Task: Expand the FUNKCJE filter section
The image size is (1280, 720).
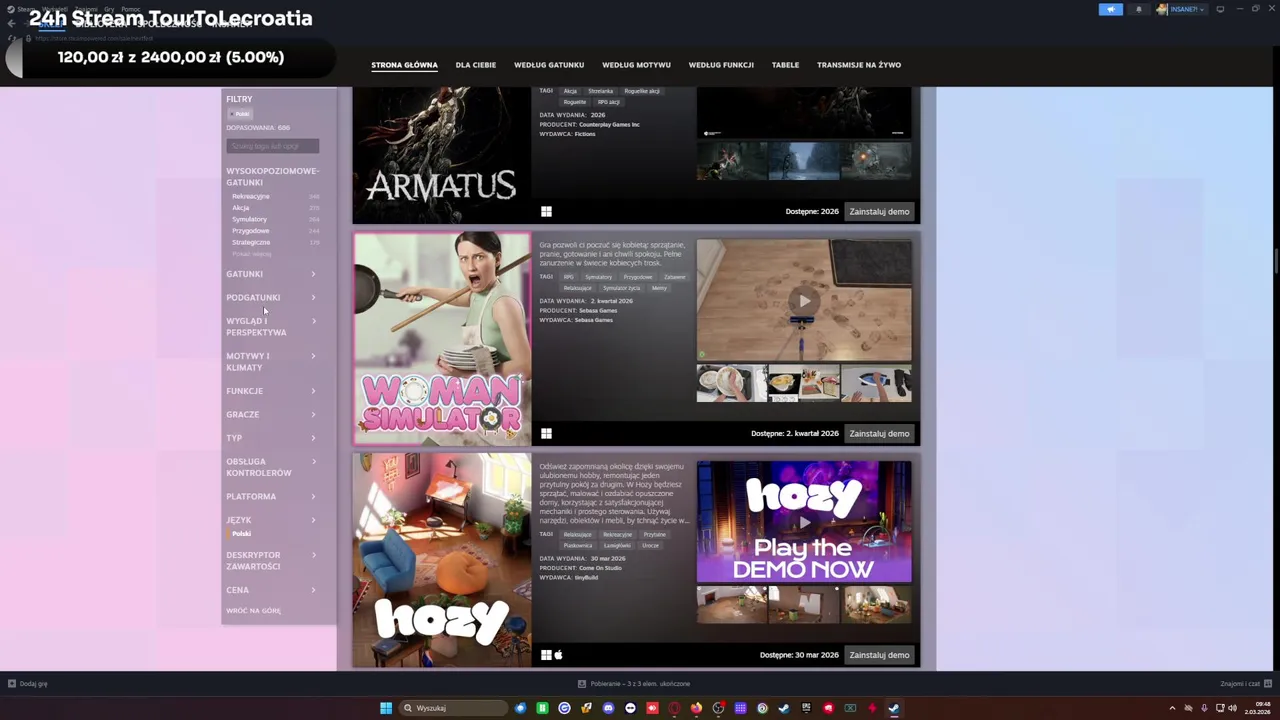Action: [271, 391]
